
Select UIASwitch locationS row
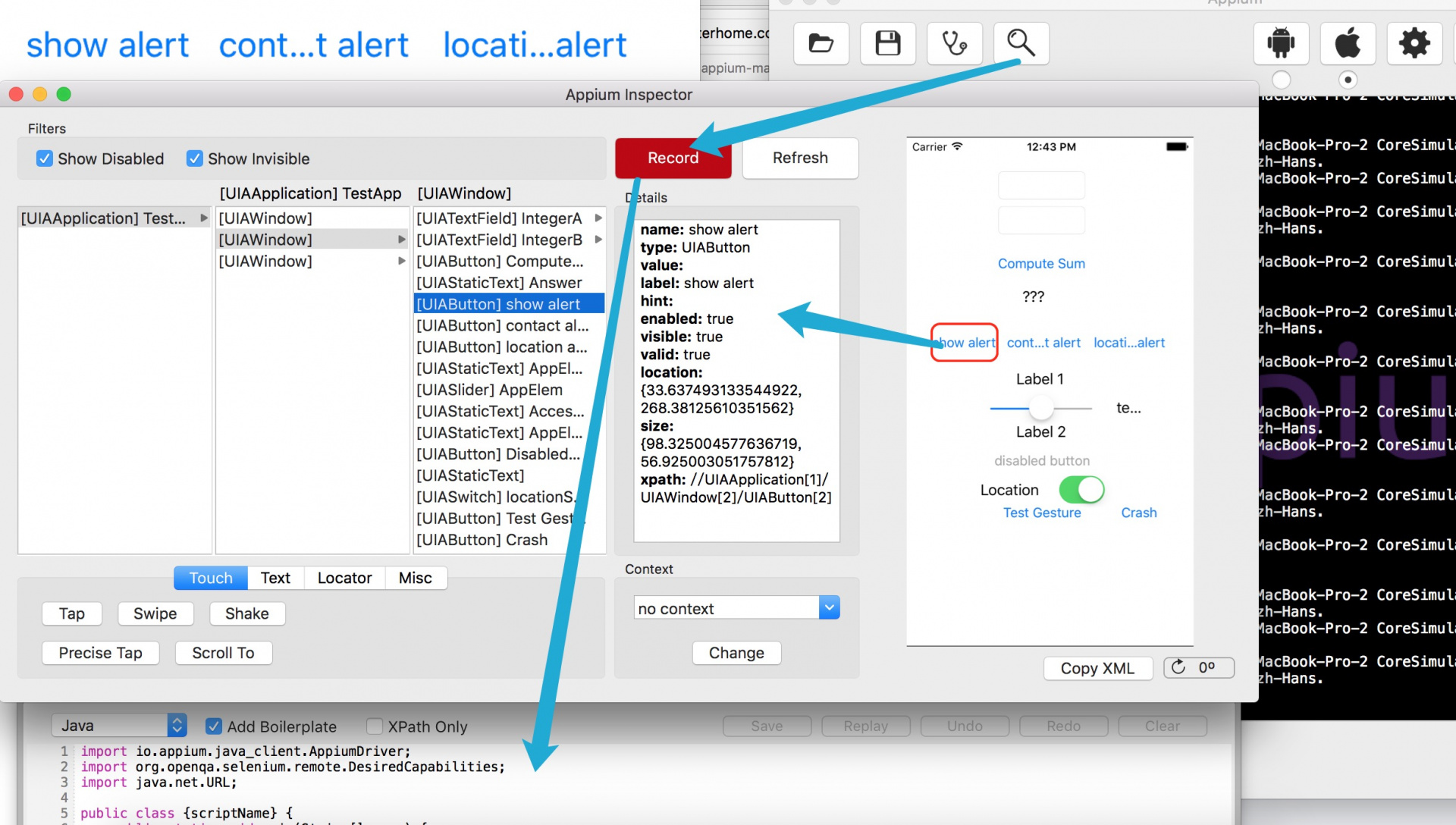[509, 497]
